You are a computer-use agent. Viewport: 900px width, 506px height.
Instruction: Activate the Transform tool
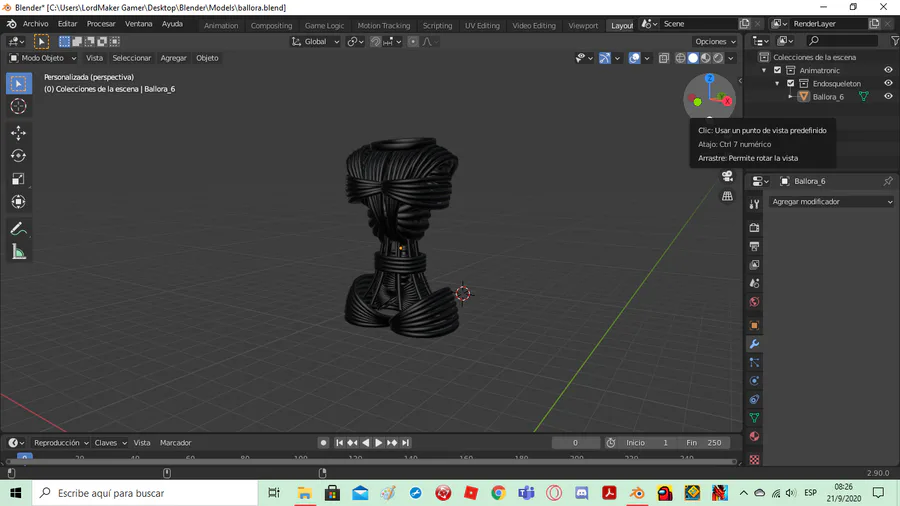(18, 202)
